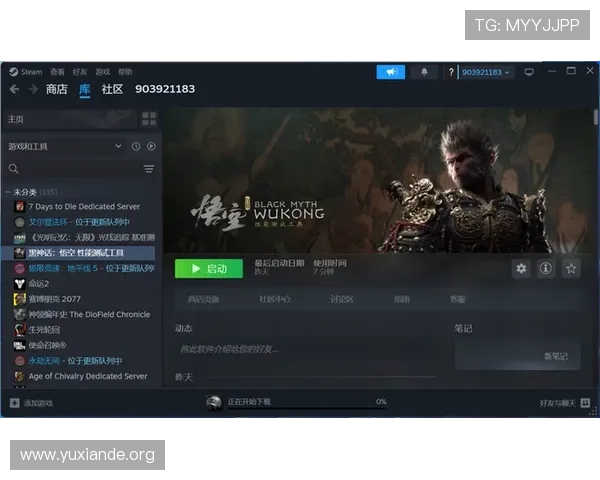Open the 商店 store tab
The width and height of the screenshot is (600, 480).
click(57, 89)
